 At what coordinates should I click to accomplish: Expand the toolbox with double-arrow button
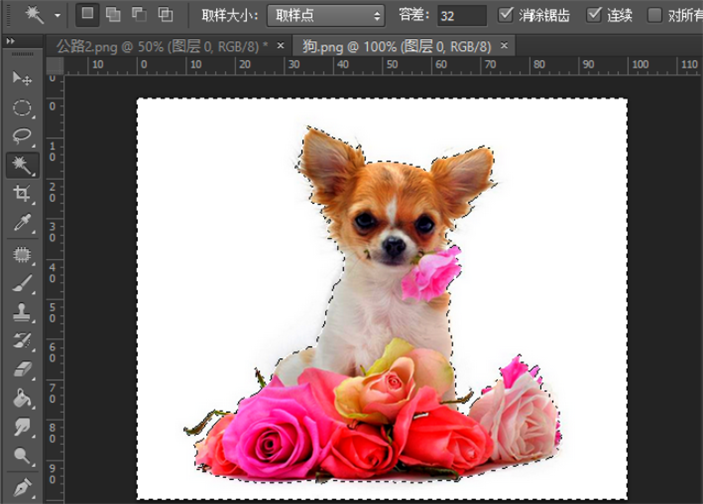(10, 41)
